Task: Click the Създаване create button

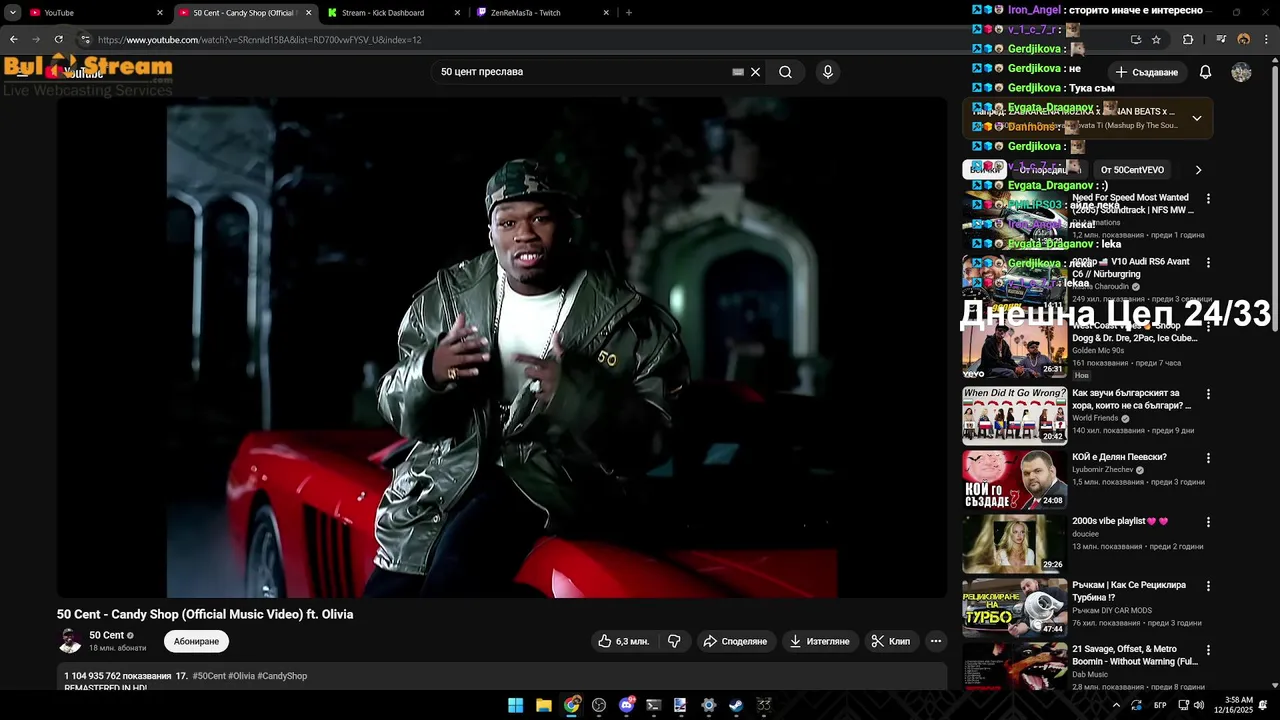Action: pos(1147,72)
